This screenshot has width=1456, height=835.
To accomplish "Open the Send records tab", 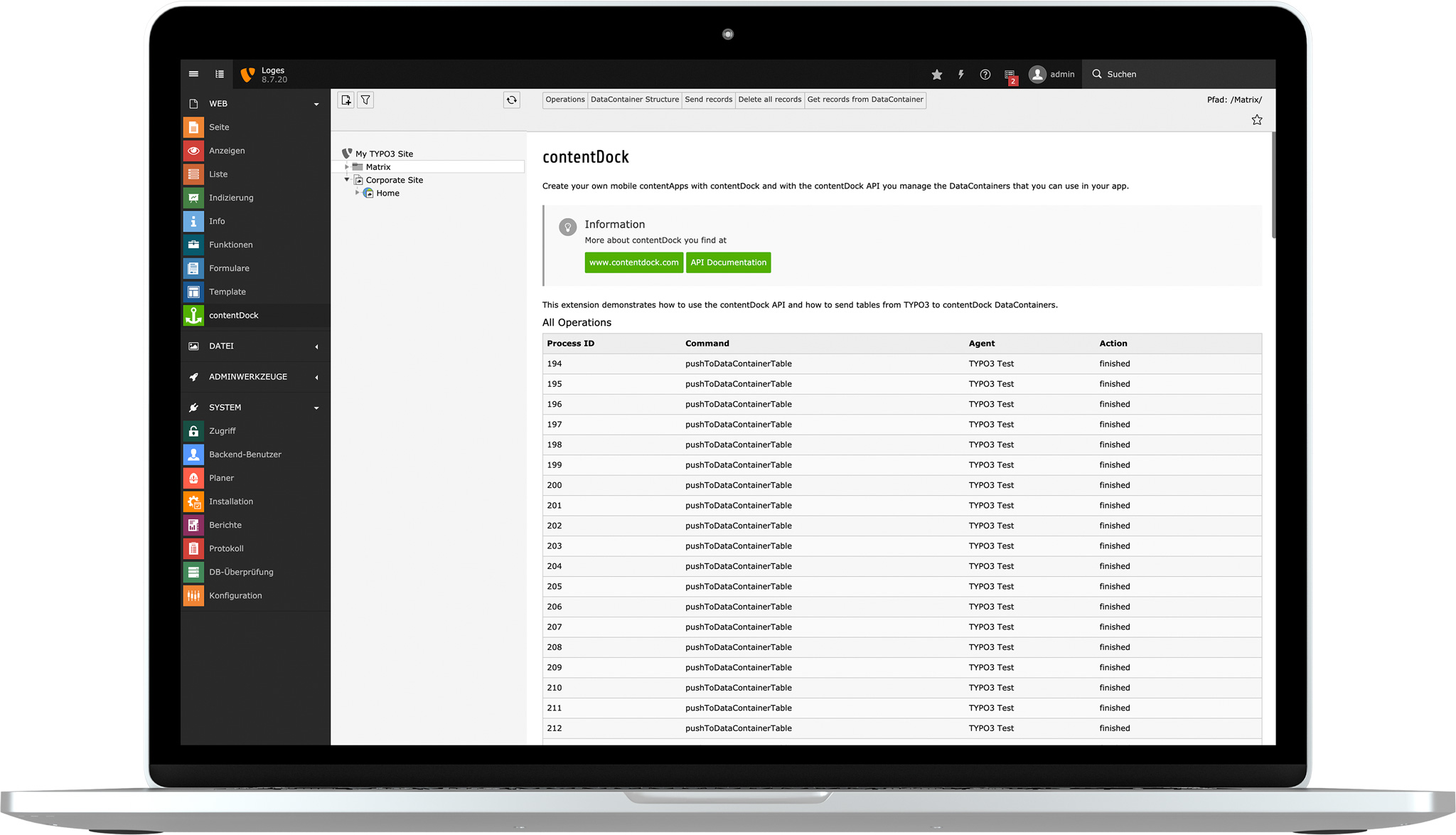I will pos(708,100).
